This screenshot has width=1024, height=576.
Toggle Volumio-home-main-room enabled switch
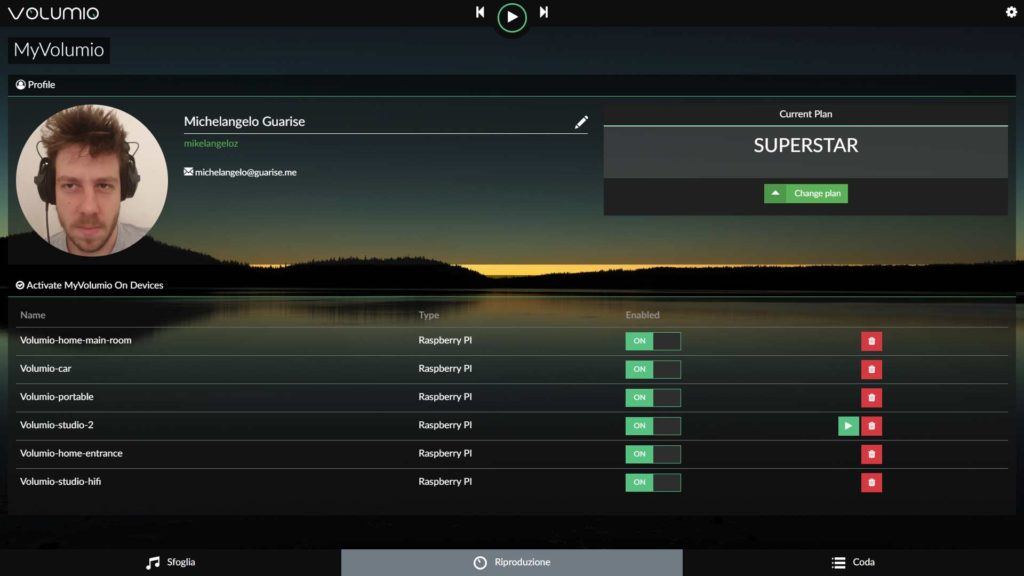(652, 341)
